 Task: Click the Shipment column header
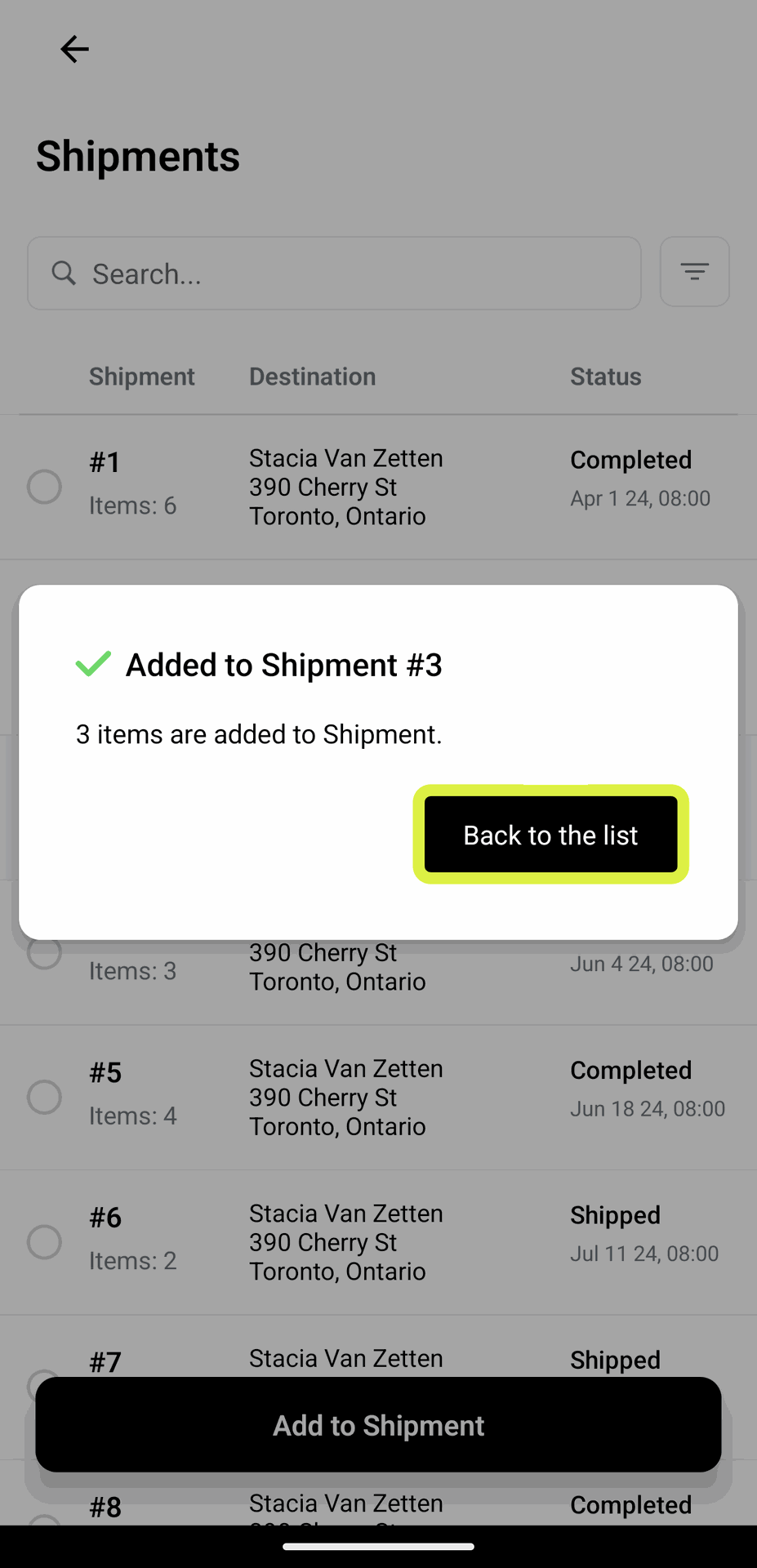click(142, 376)
